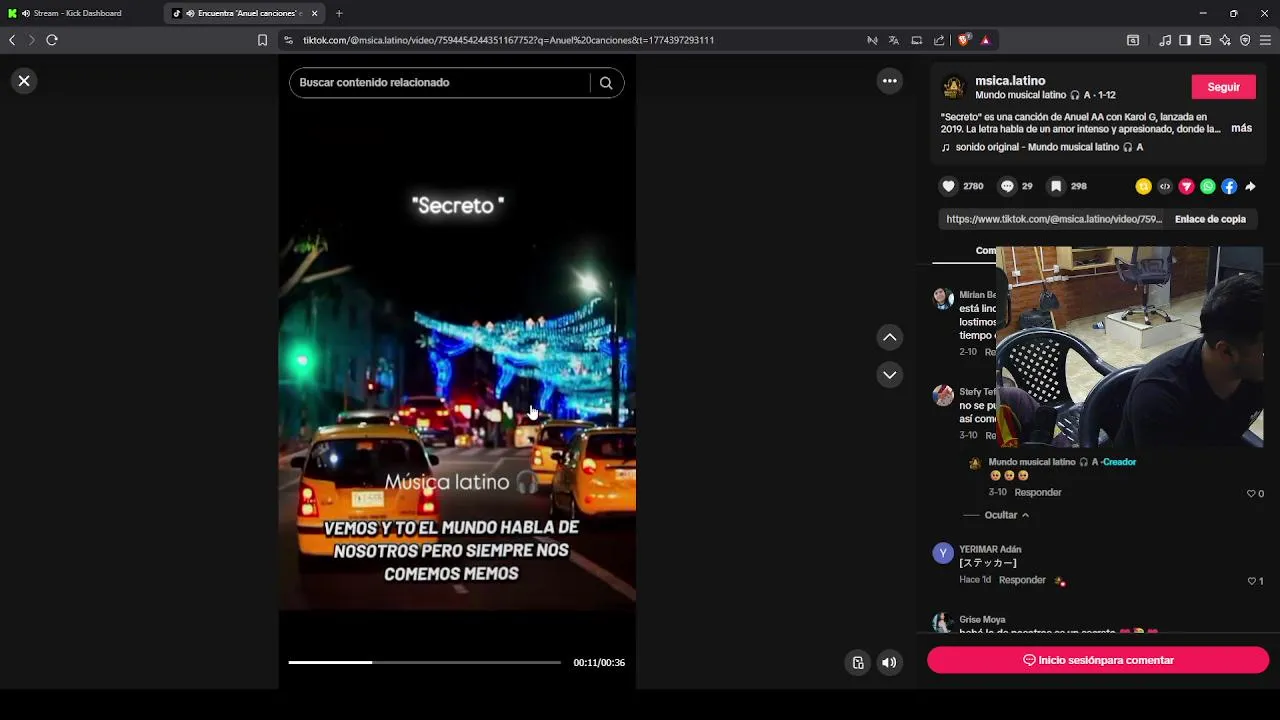
Task: Click the tab search icon in toolbar
Action: tap(1133, 40)
